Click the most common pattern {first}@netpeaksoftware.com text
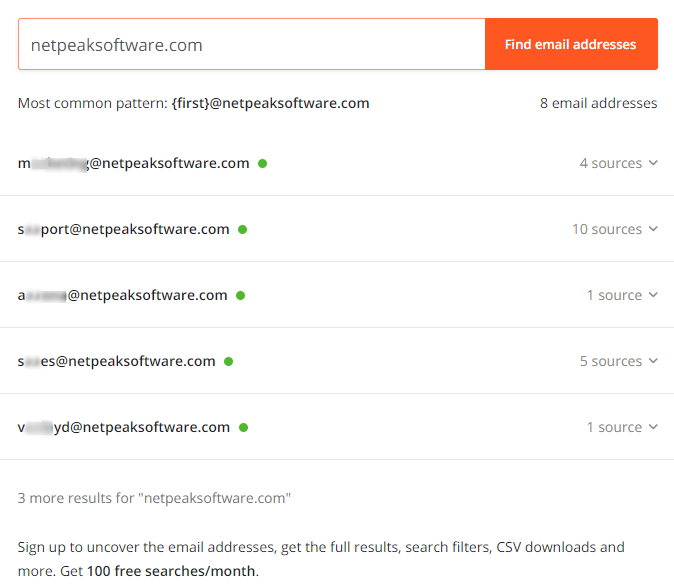The width and height of the screenshot is (674, 587). (x=270, y=104)
